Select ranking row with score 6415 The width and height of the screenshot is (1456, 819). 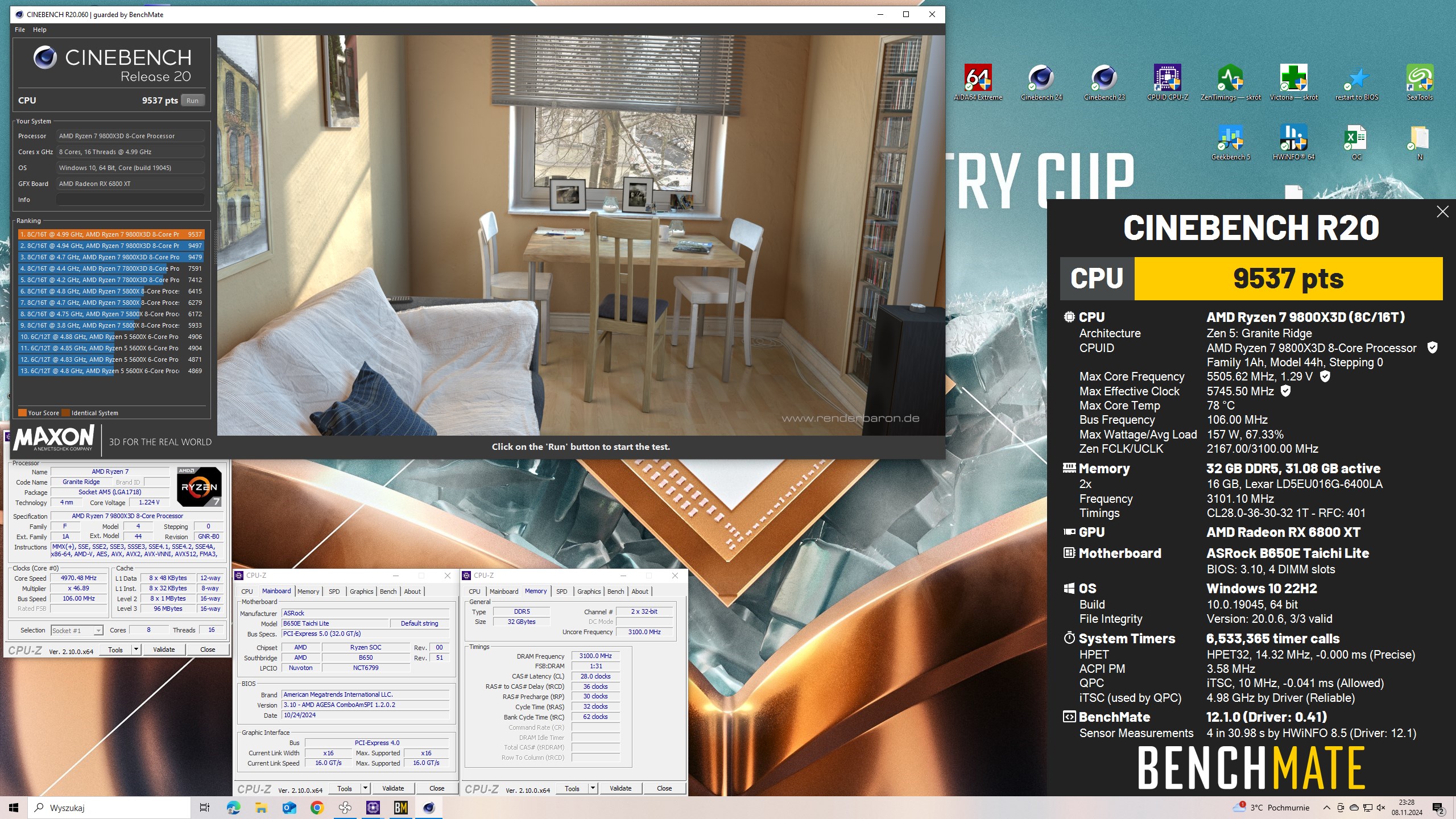point(111,291)
